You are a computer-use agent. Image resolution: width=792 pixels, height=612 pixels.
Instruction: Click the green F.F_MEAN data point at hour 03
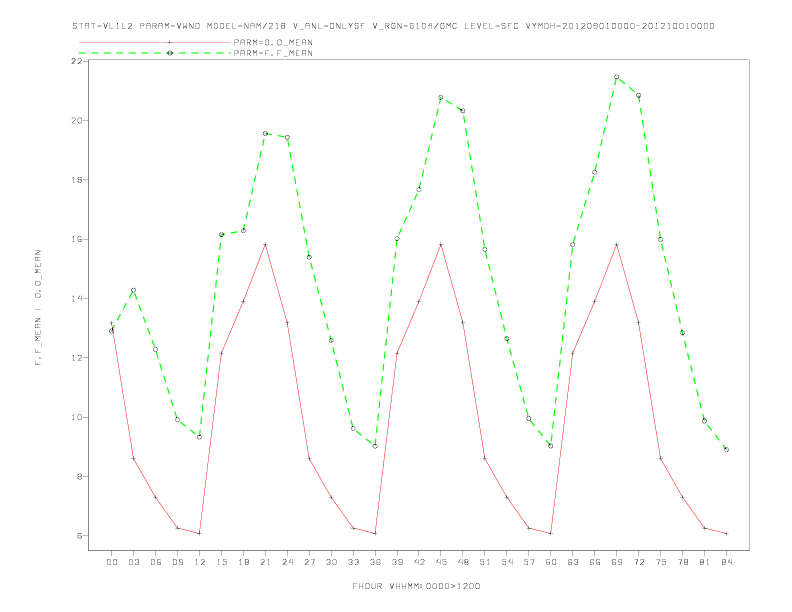[133, 290]
